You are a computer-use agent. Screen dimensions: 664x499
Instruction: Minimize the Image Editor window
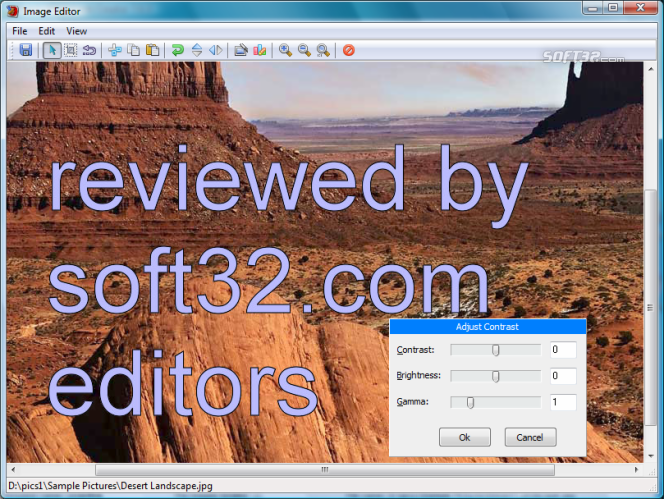tap(593, 8)
